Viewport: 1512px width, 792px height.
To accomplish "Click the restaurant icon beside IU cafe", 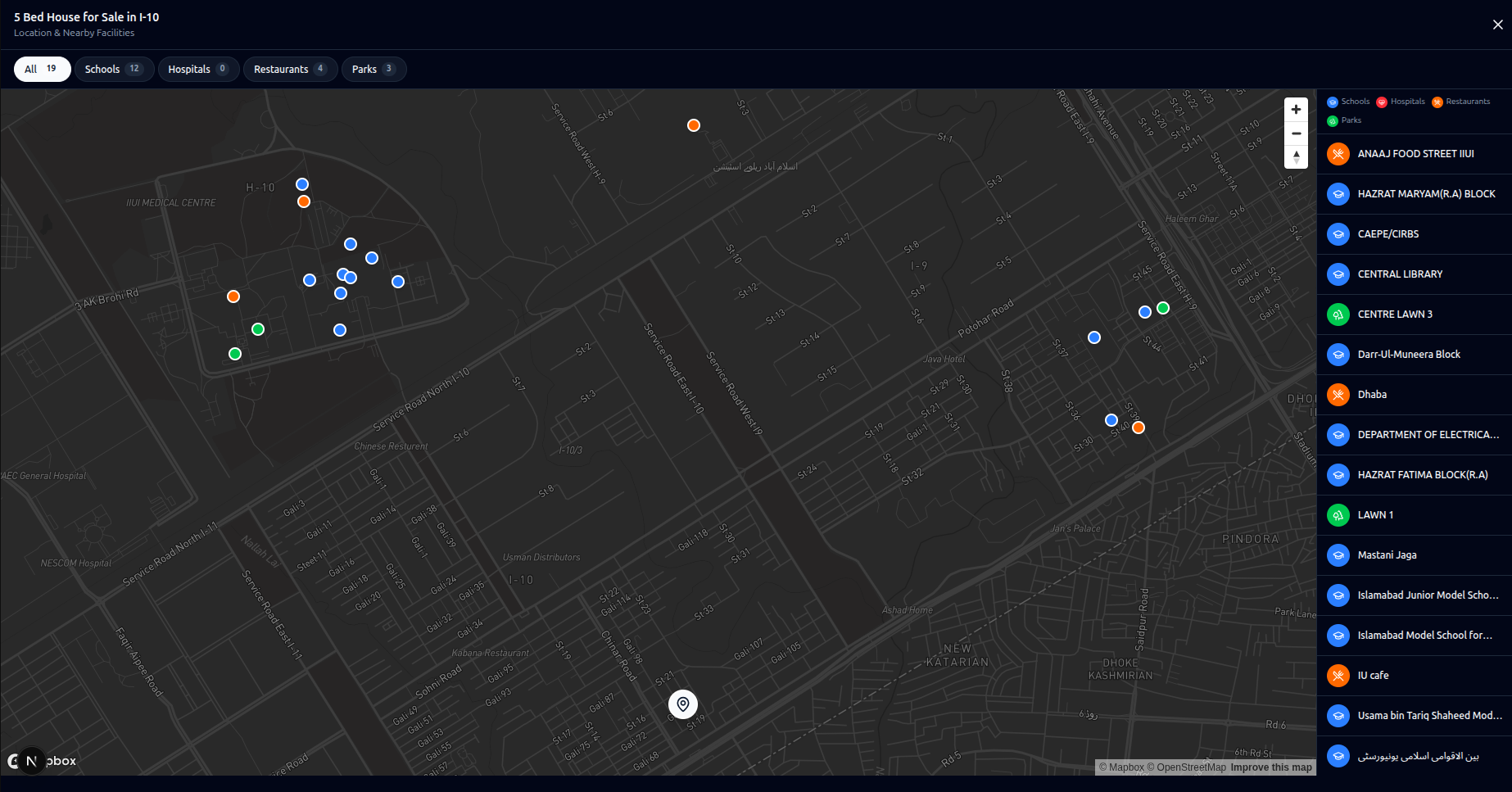I will [x=1338, y=676].
